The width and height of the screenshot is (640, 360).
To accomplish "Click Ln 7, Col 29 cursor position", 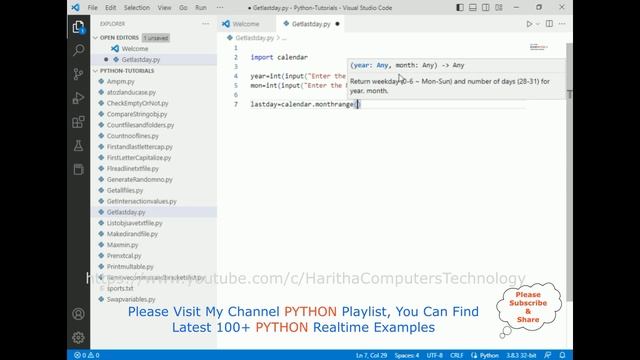I will pyautogui.click(x=371, y=356).
